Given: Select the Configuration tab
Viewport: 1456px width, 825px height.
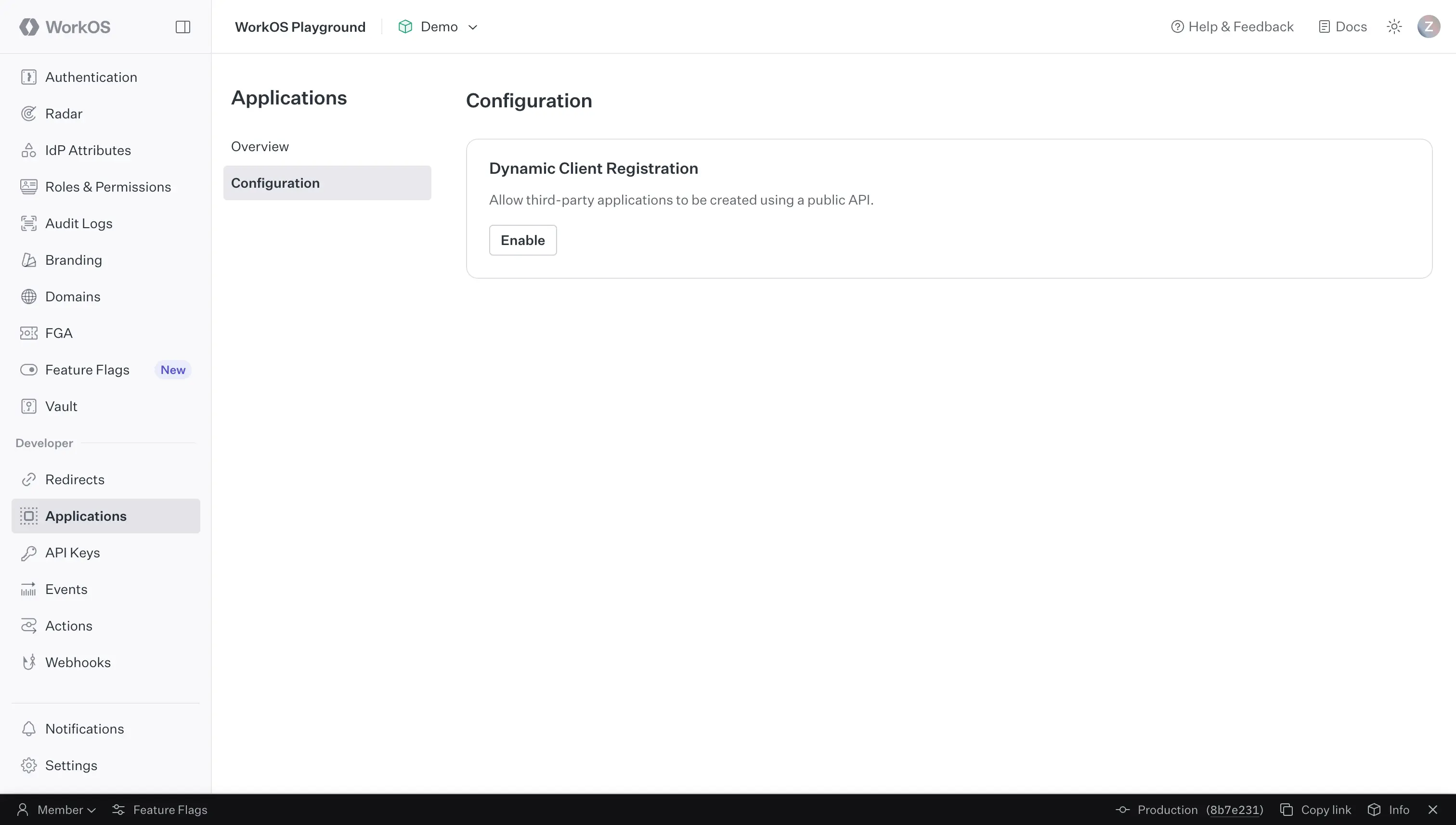Looking at the screenshot, I should pos(327,183).
